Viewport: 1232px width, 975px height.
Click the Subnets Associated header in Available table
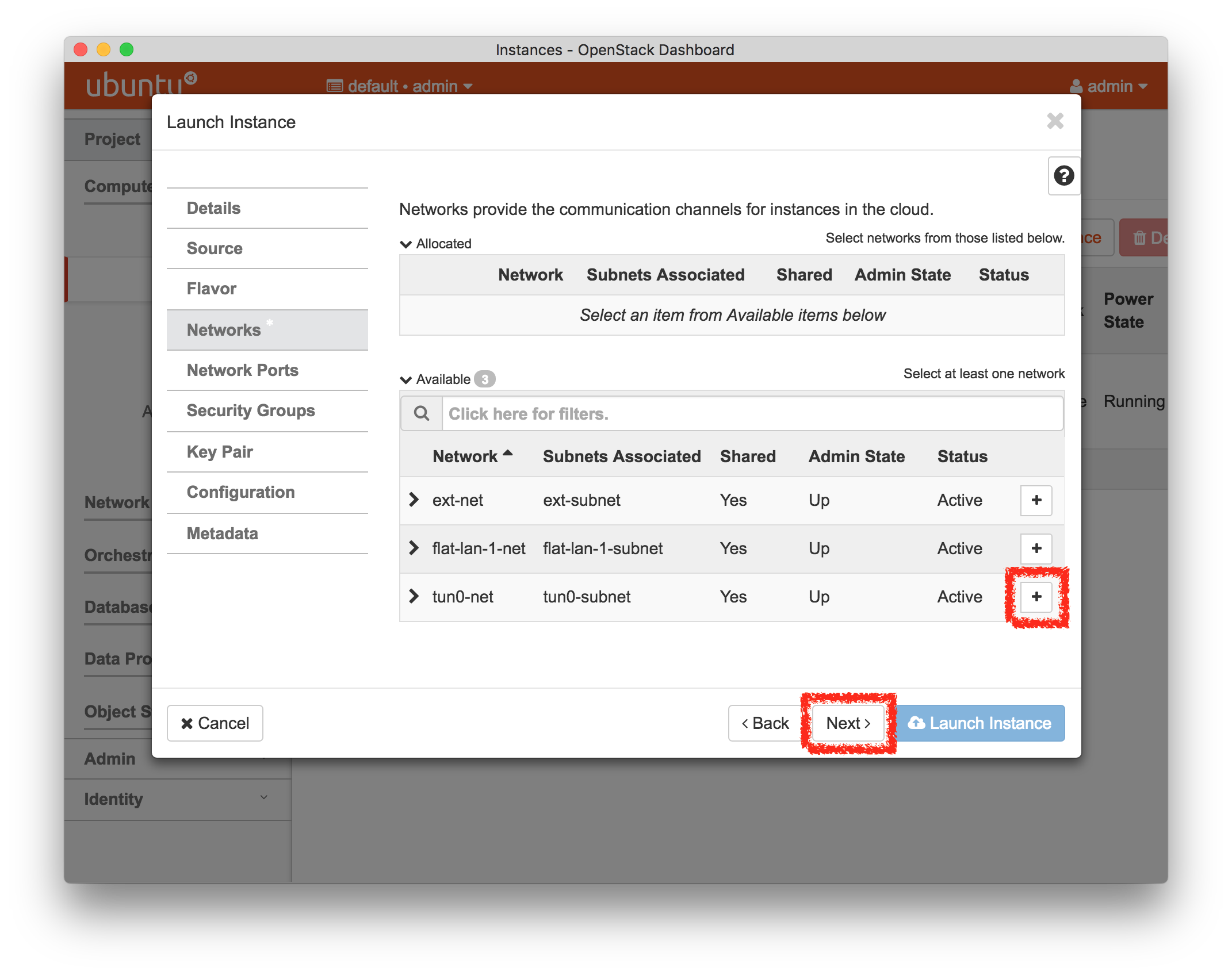622,456
